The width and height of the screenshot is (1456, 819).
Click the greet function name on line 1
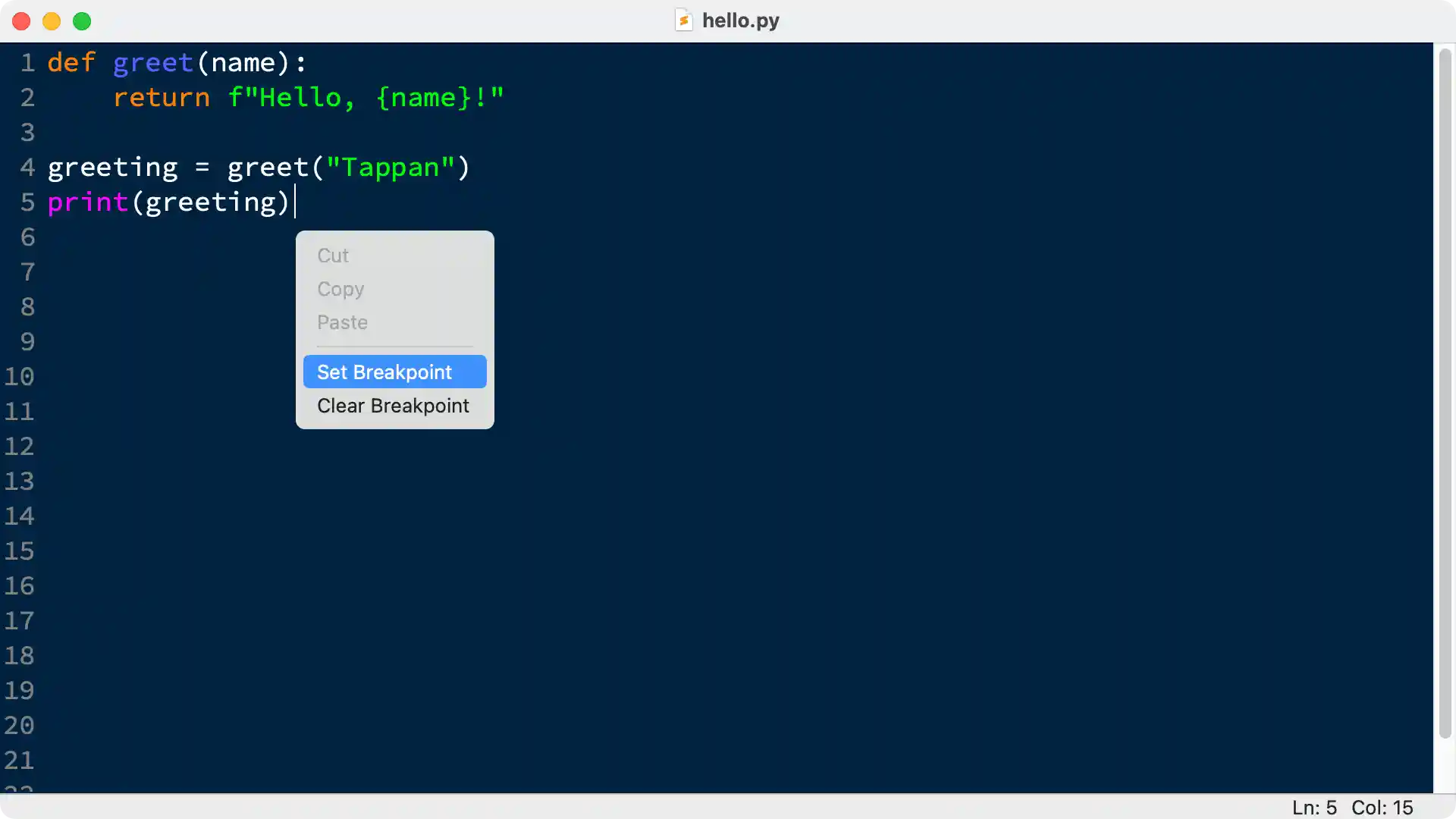pyautogui.click(x=153, y=63)
